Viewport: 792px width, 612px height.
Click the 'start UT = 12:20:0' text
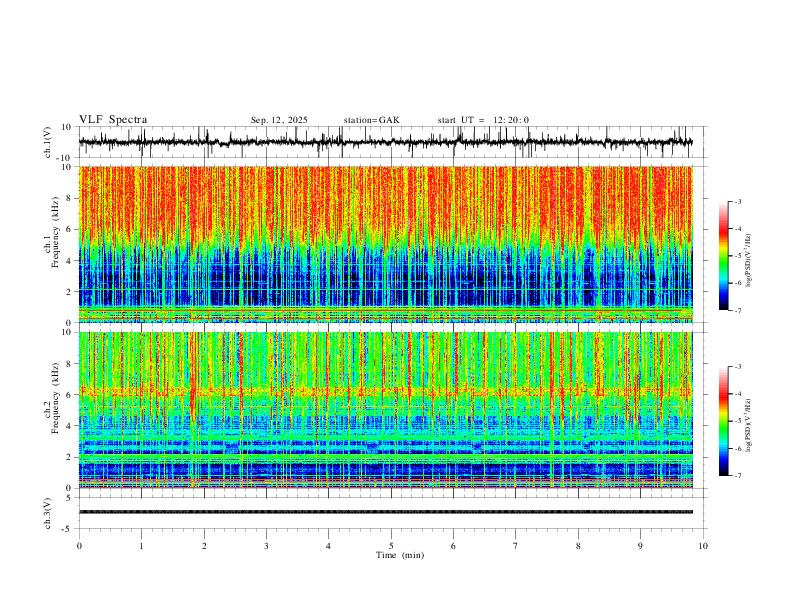(483, 120)
